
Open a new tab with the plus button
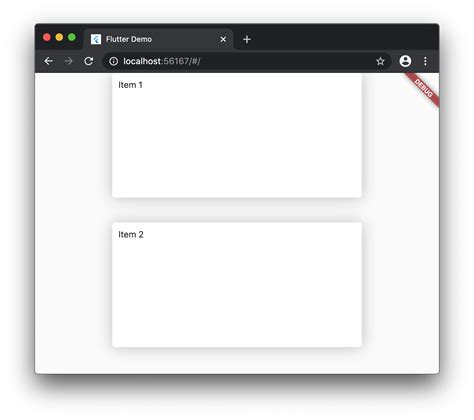[x=247, y=39]
